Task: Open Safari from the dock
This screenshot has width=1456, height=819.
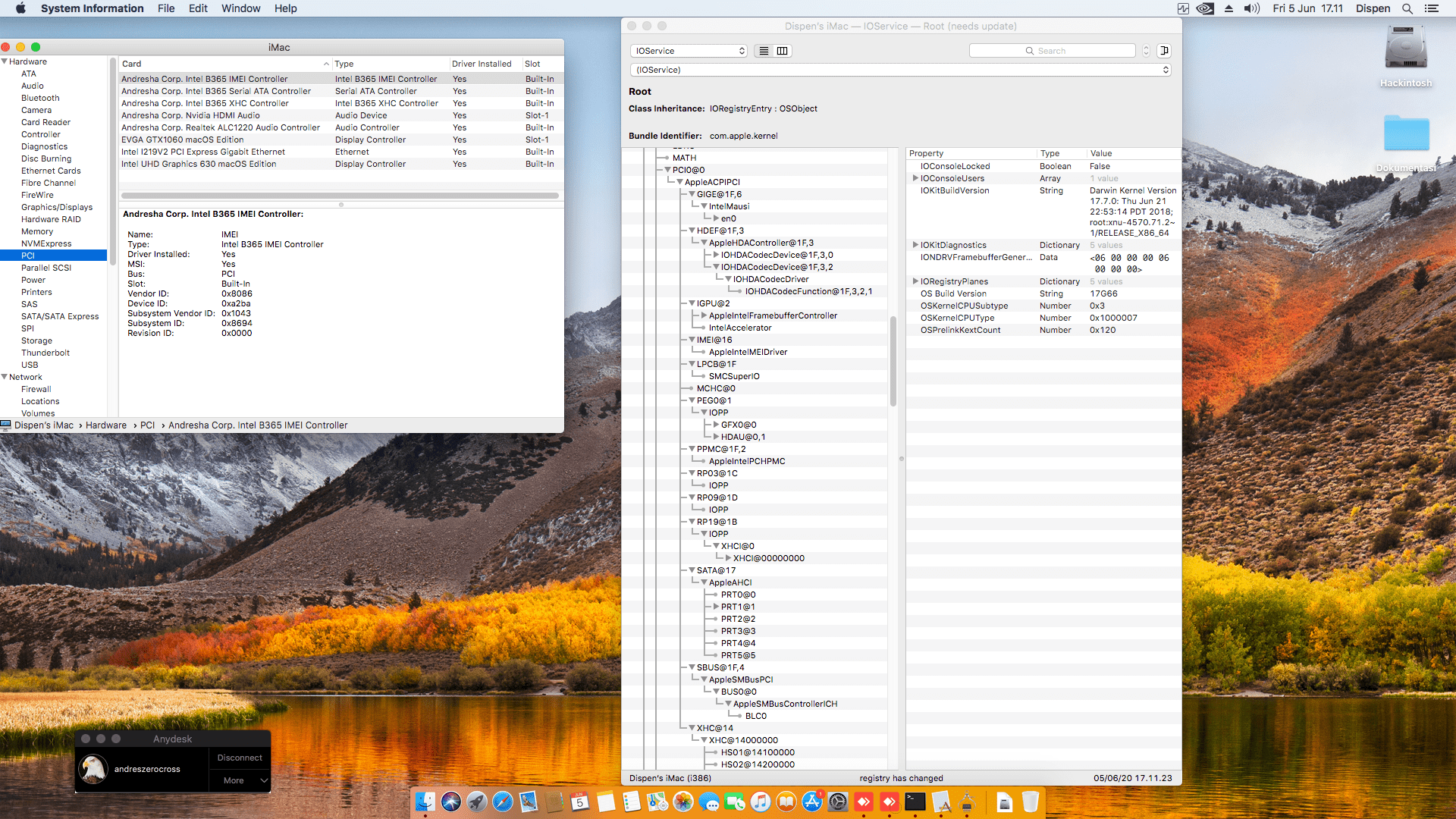Action: (502, 802)
